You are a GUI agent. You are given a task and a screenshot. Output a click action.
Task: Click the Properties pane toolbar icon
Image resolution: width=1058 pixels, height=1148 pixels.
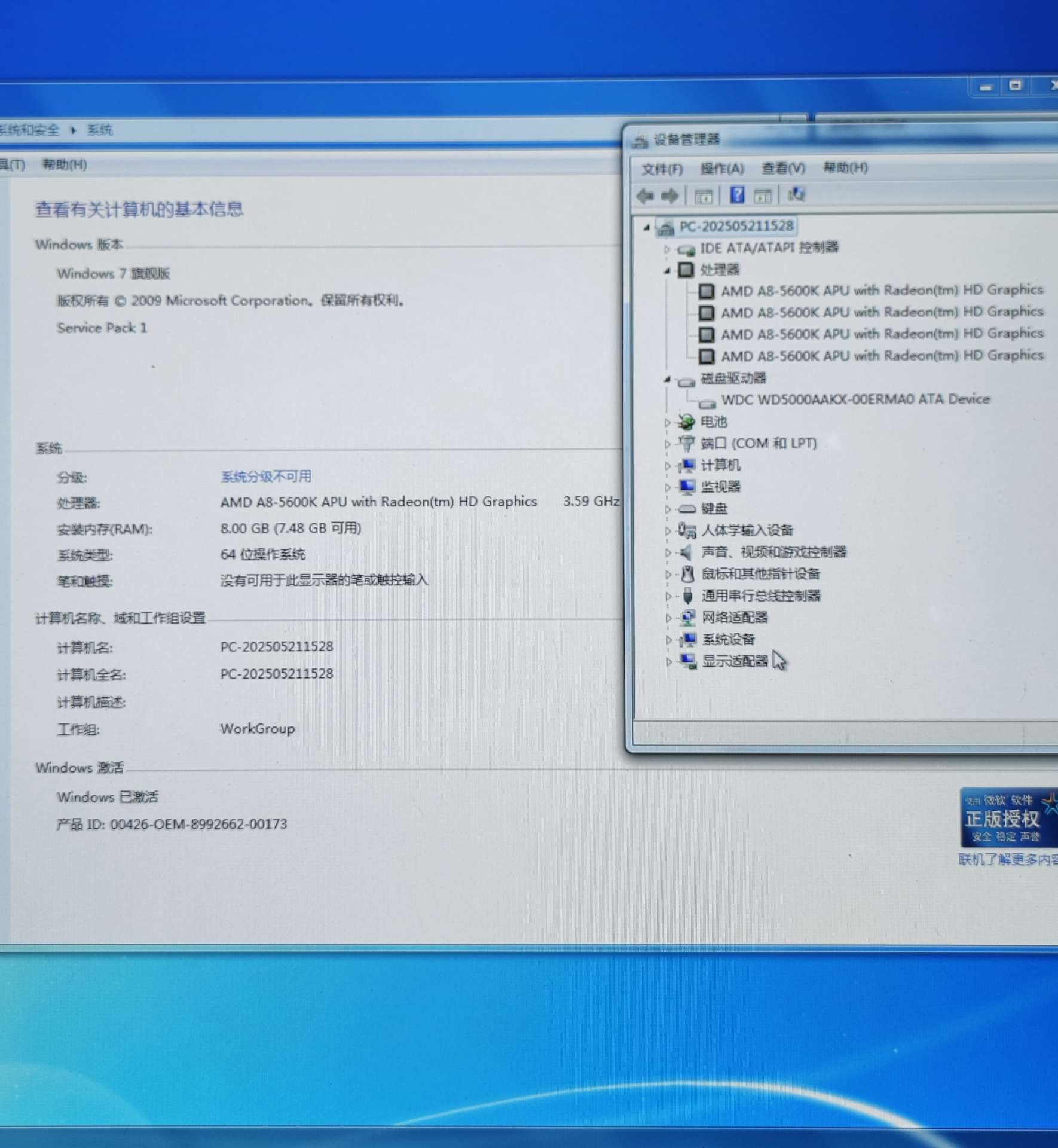tap(763, 195)
